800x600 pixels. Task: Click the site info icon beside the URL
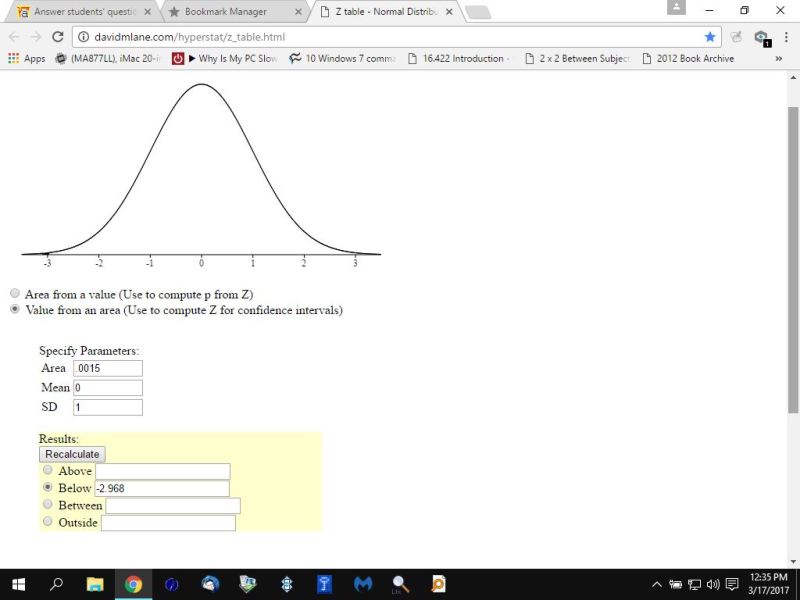(83, 37)
